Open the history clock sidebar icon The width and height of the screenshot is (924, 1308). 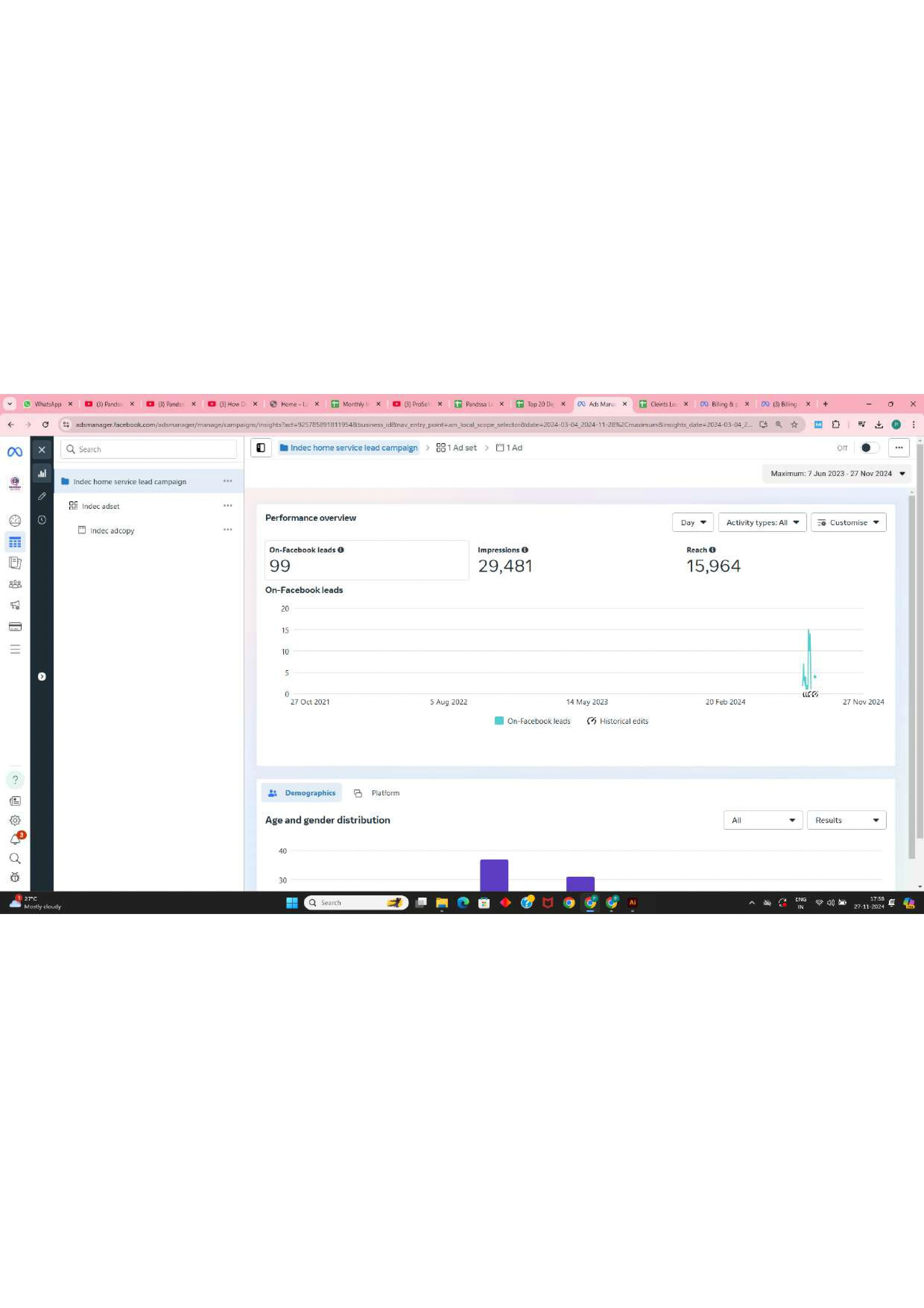(x=42, y=520)
